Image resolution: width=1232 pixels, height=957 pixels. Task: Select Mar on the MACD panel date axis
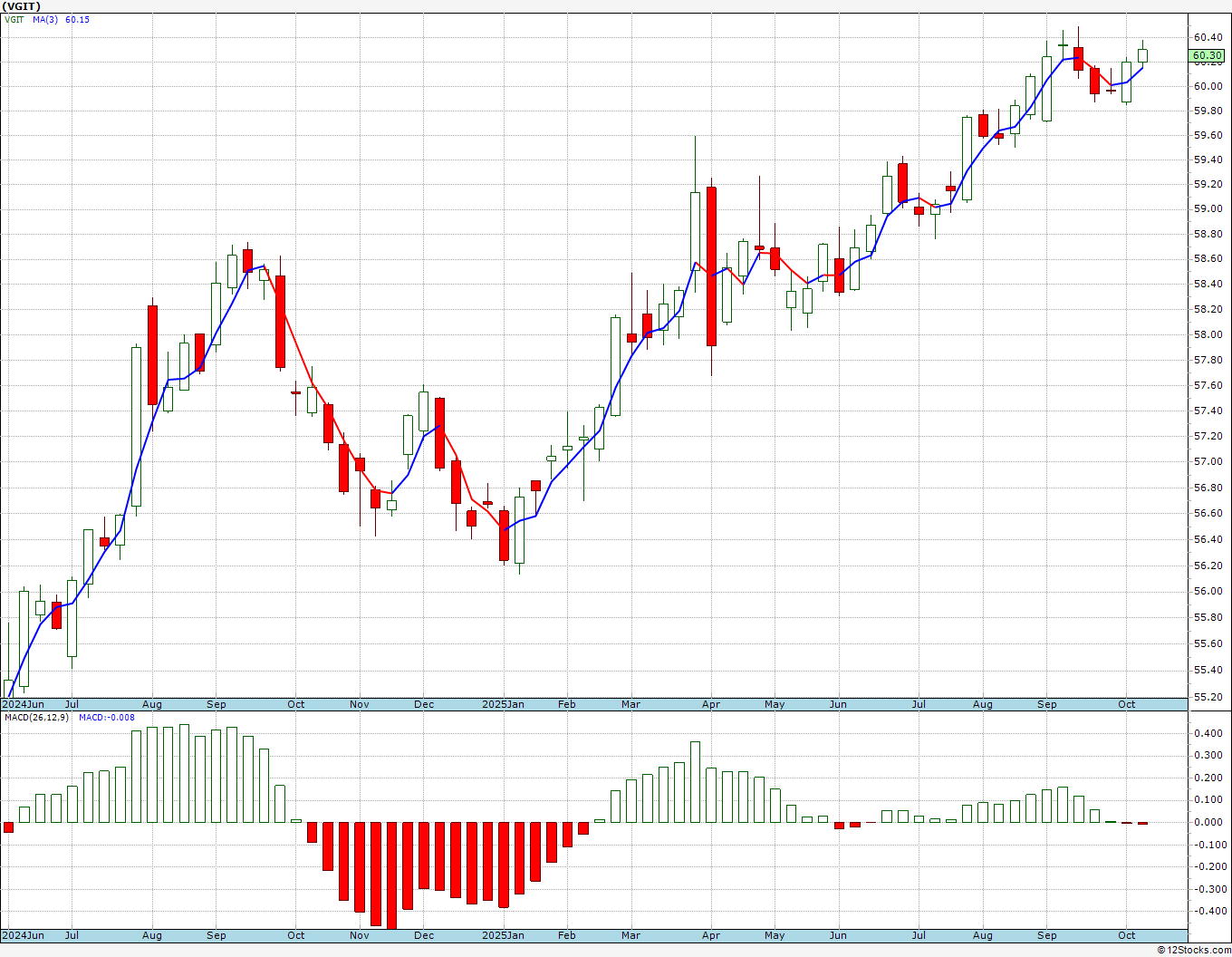pyautogui.click(x=631, y=936)
